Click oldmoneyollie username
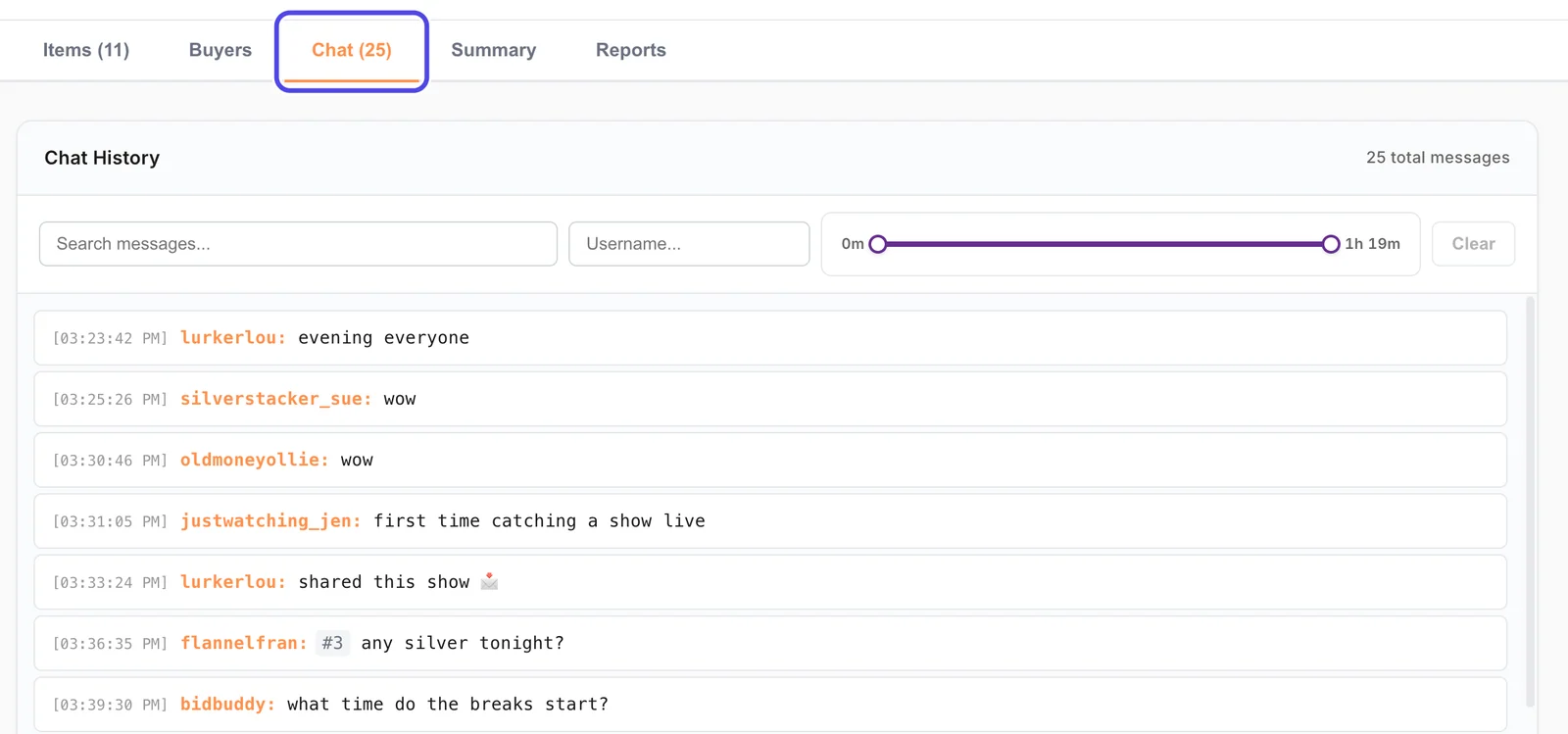This screenshot has width=1568, height=734. [255, 460]
